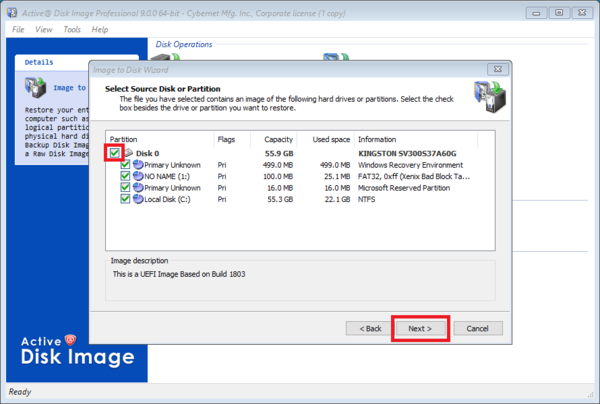Viewport: 600px width, 404px height.
Task: Click the Image to Disk icon in Details panel
Action: pyautogui.click(x=35, y=87)
